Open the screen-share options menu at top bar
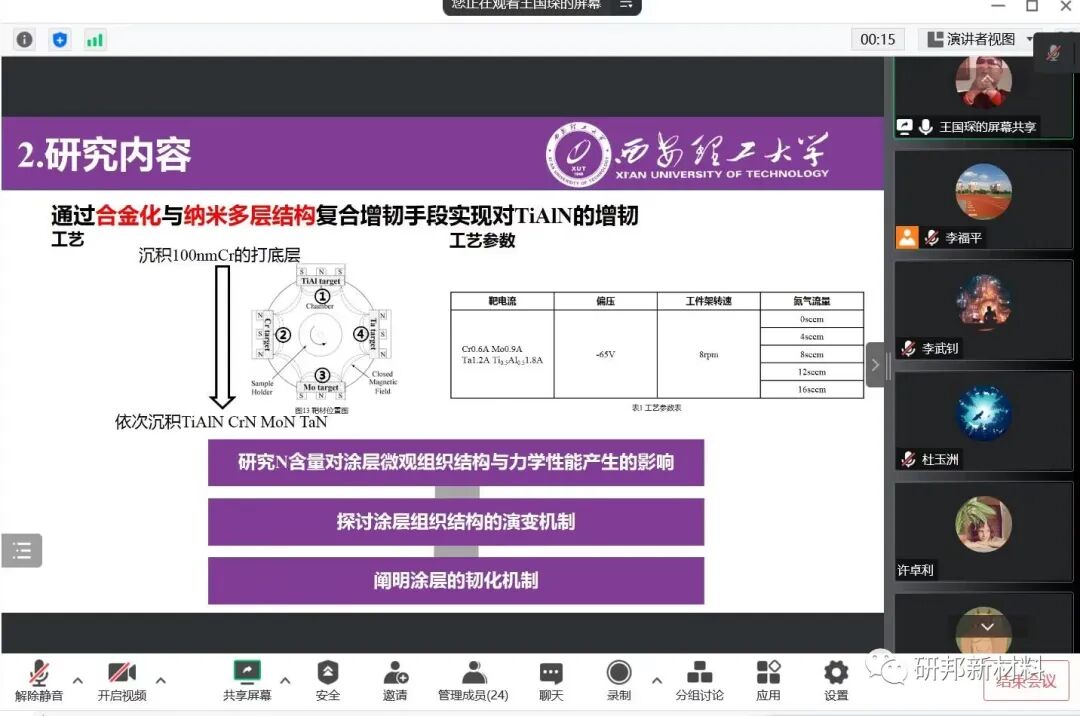The image size is (1080, 716). [x=625, y=5]
